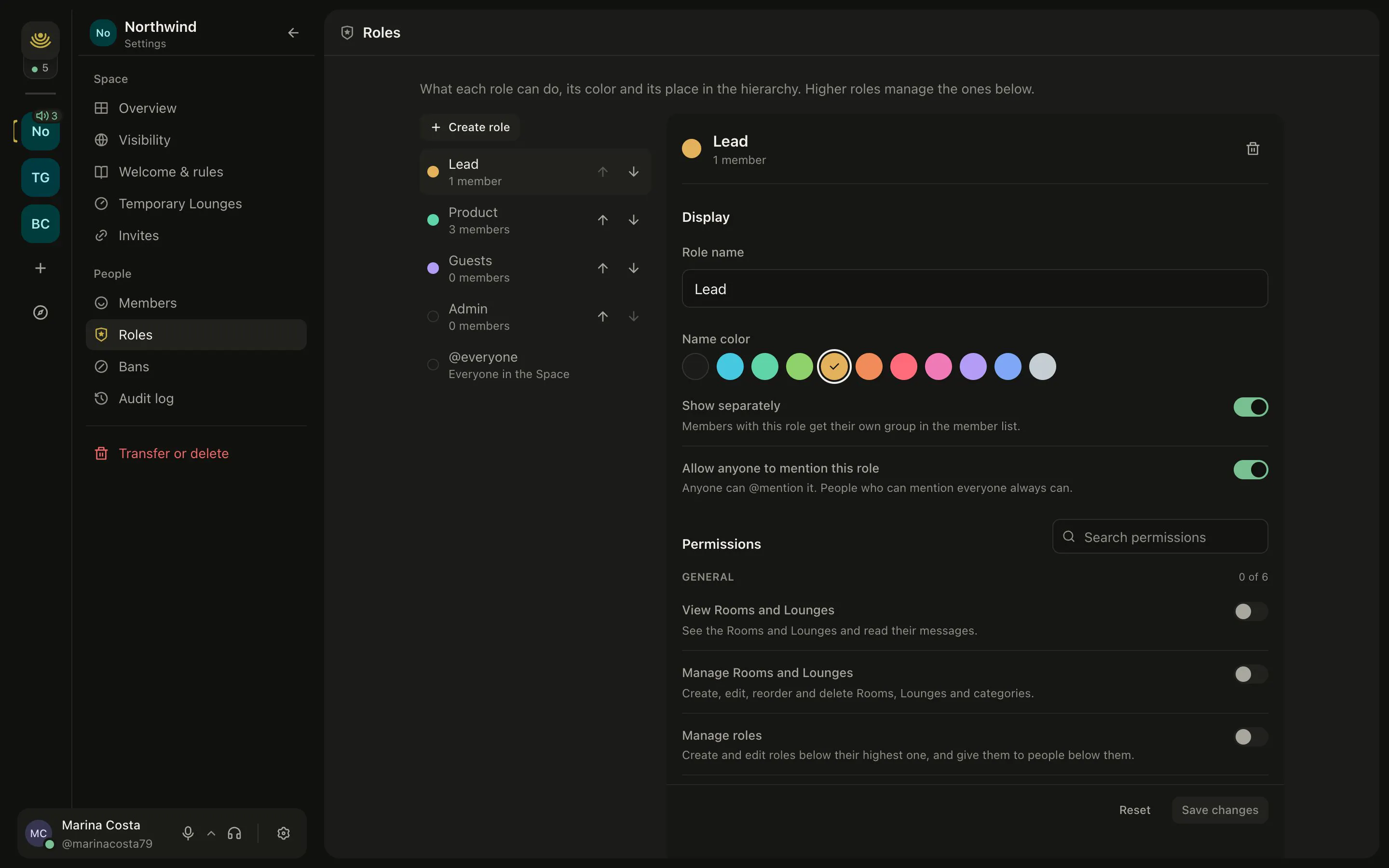Open user settings gear icon

coord(284,833)
